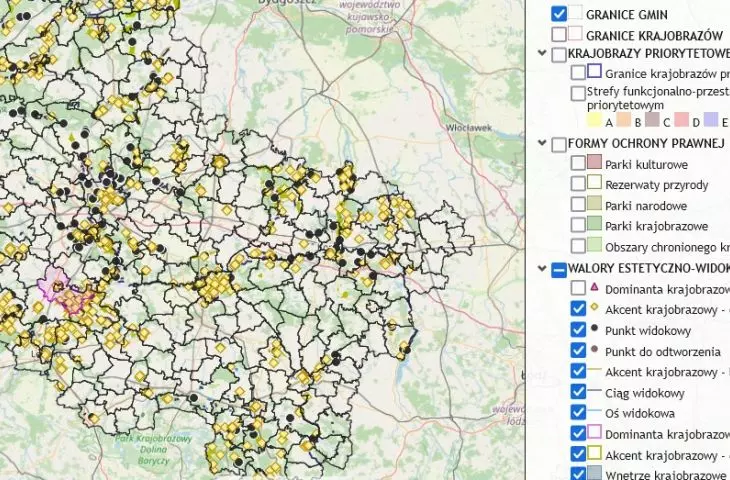The width and height of the screenshot is (730, 480).
Task: Click the black dot Punkt widokowy symbol
Action: click(x=594, y=328)
